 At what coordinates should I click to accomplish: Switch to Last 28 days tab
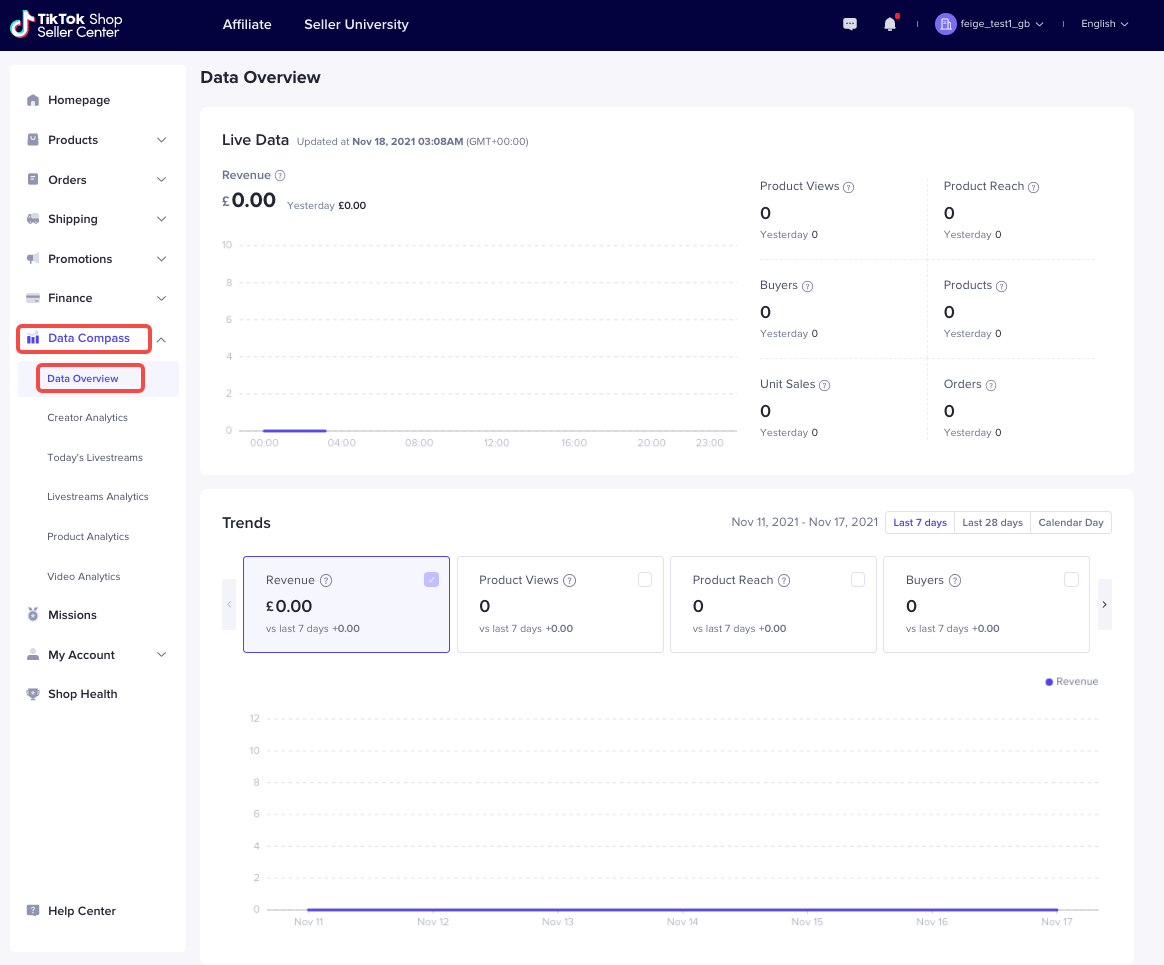(x=992, y=523)
